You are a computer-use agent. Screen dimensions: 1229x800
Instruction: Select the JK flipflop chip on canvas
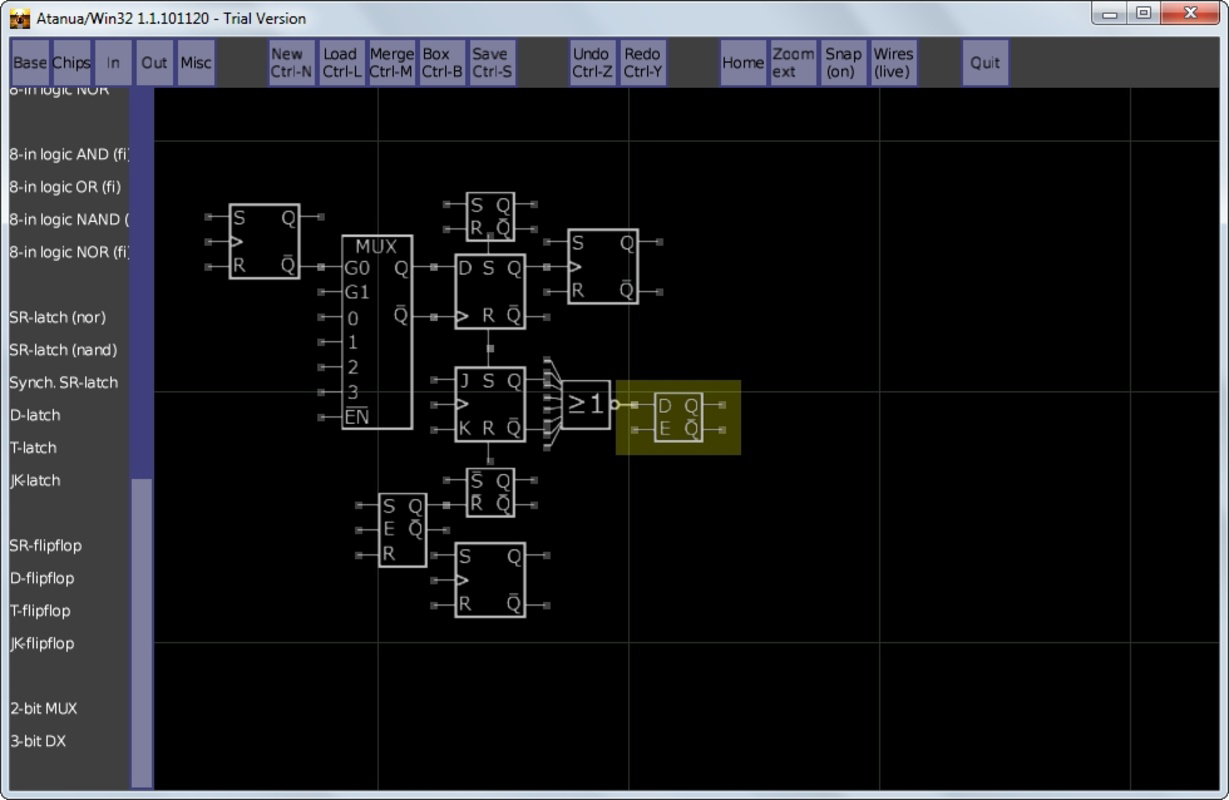click(x=490, y=404)
